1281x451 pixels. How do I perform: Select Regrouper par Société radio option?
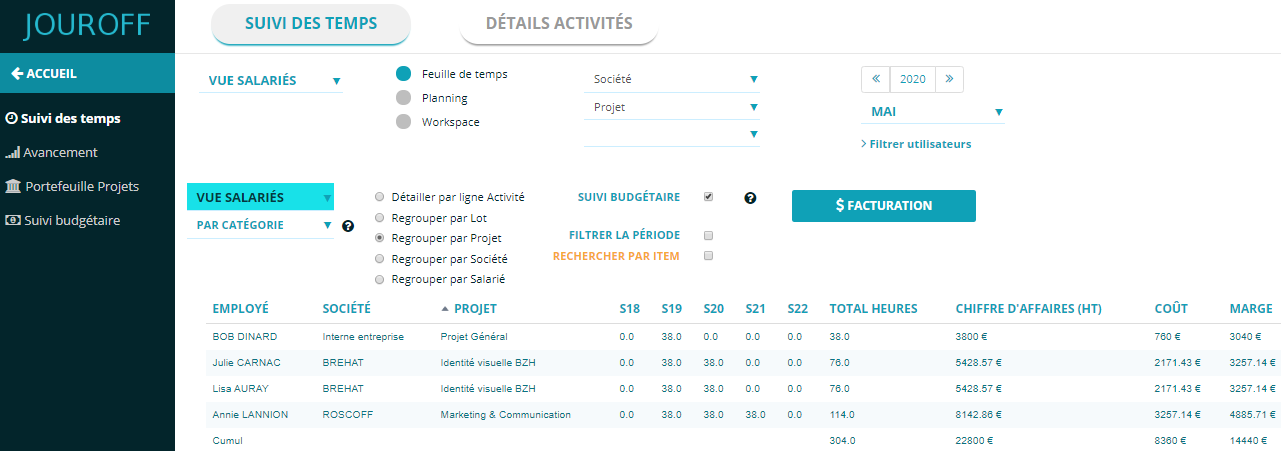(x=379, y=259)
